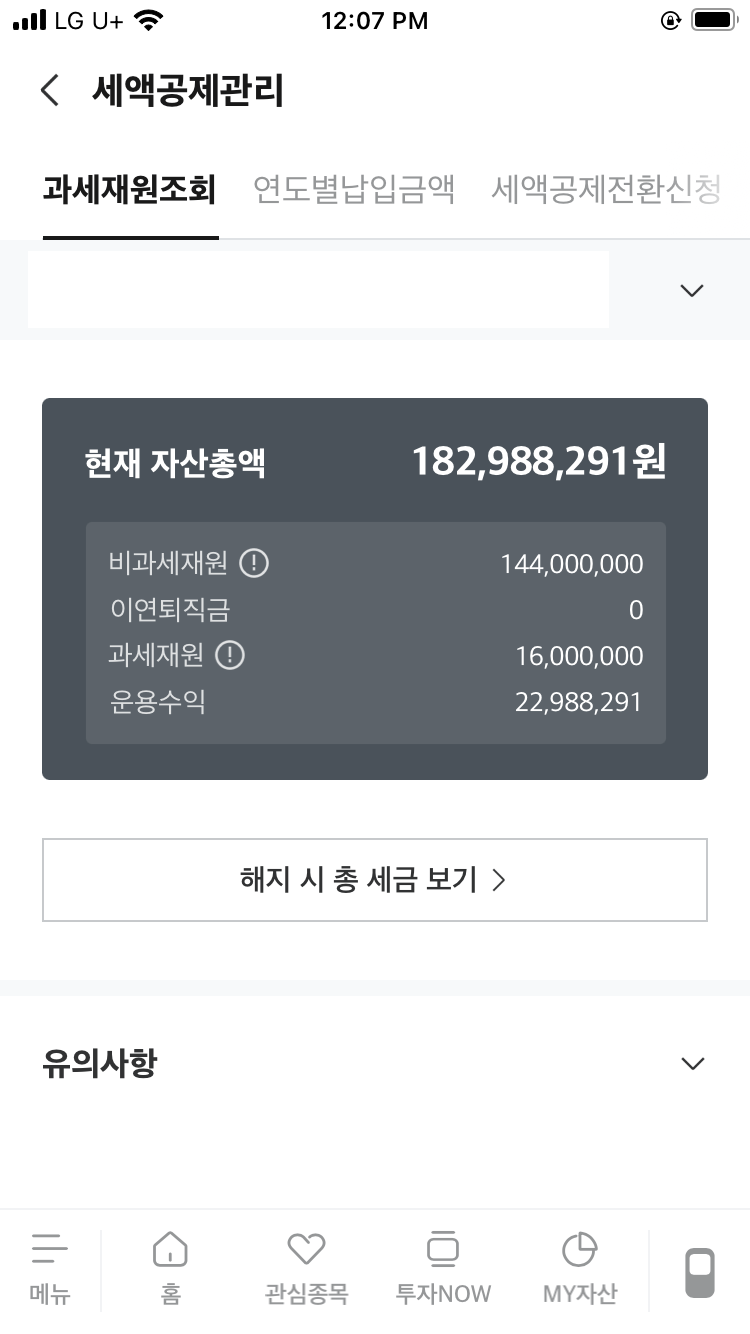Switch to 연도별납입금액 tab
The image size is (750, 1334).
pyautogui.click(x=354, y=190)
